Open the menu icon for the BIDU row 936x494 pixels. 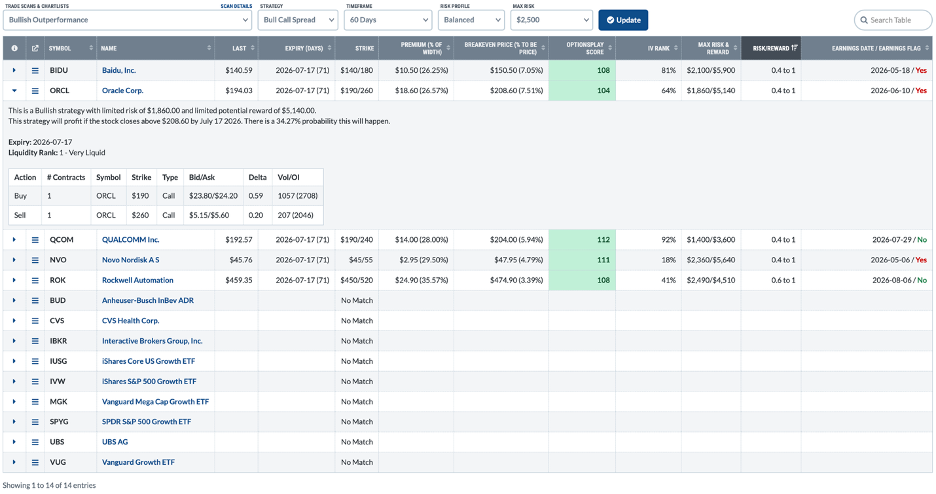pyautogui.click(x=35, y=70)
